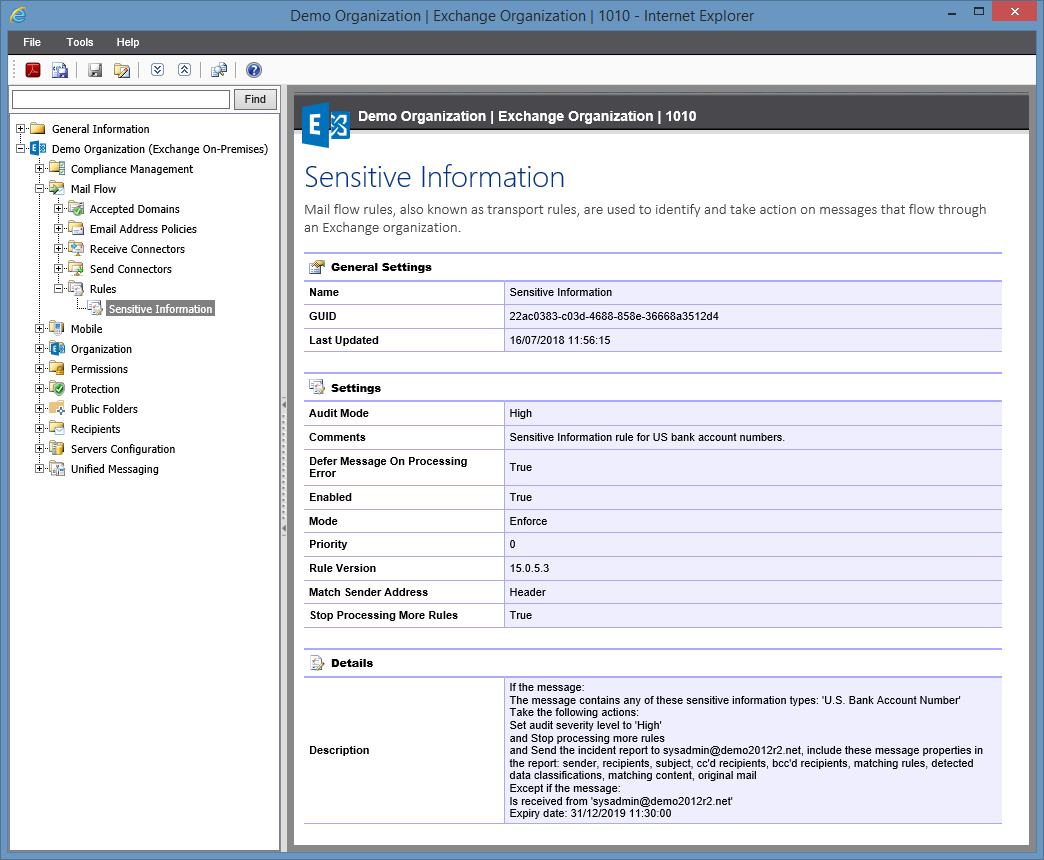Click the Compliance Management folder icon
Viewport: 1044px width, 860px height.
pos(57,169)
